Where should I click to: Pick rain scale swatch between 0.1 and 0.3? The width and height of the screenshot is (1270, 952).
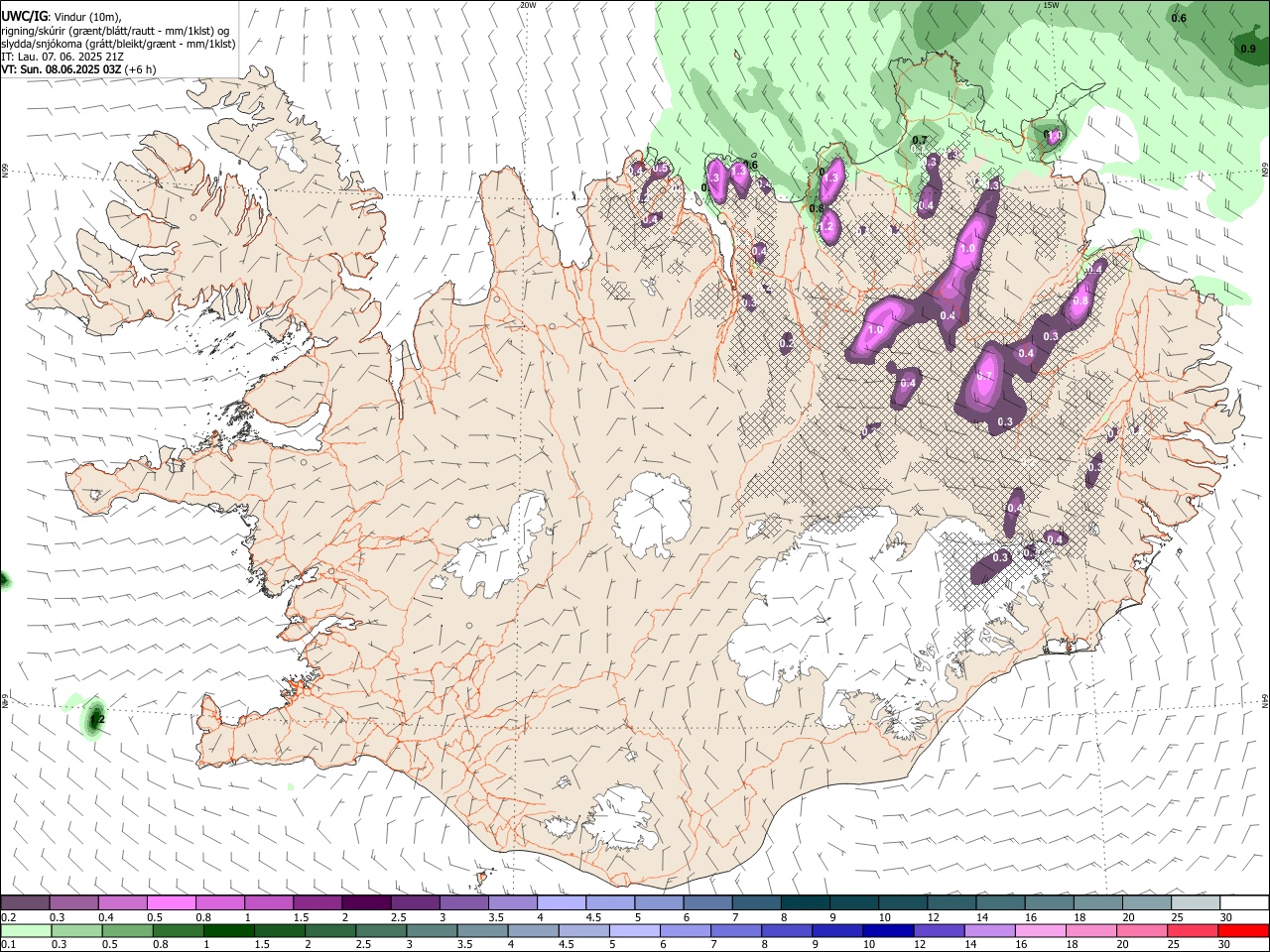25,930
